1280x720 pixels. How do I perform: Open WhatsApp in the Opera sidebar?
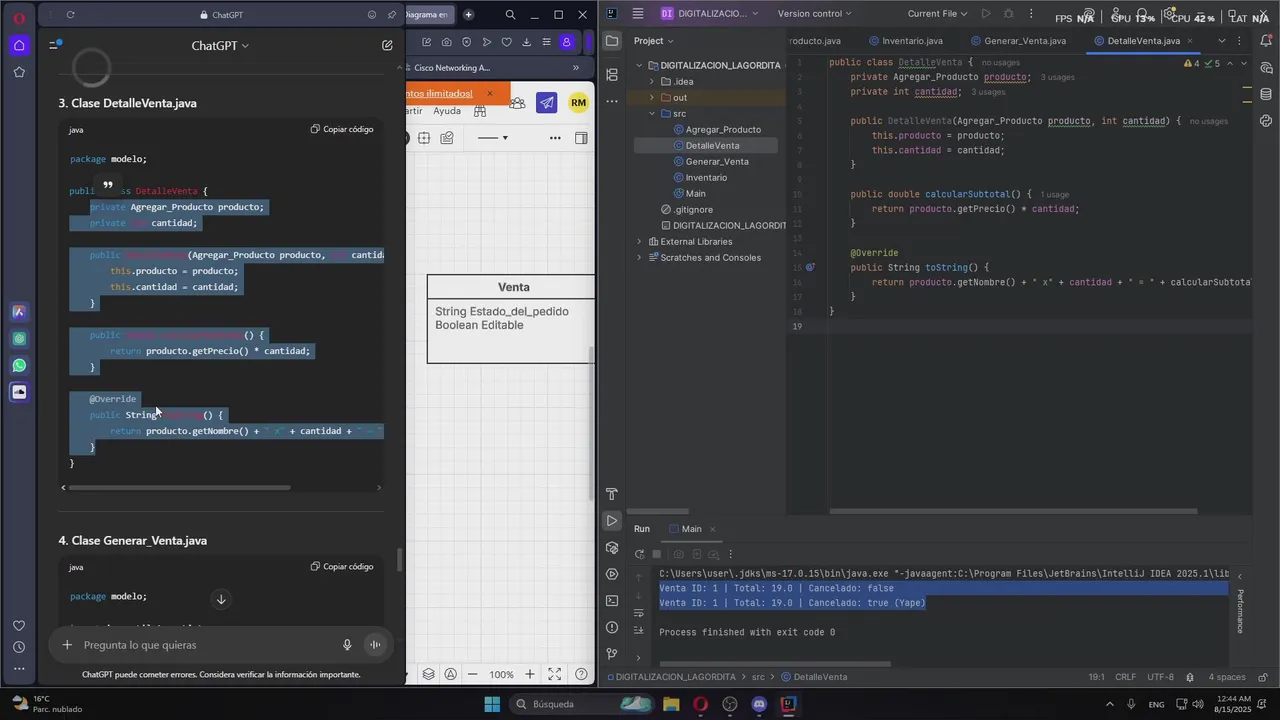coord(19,365)
